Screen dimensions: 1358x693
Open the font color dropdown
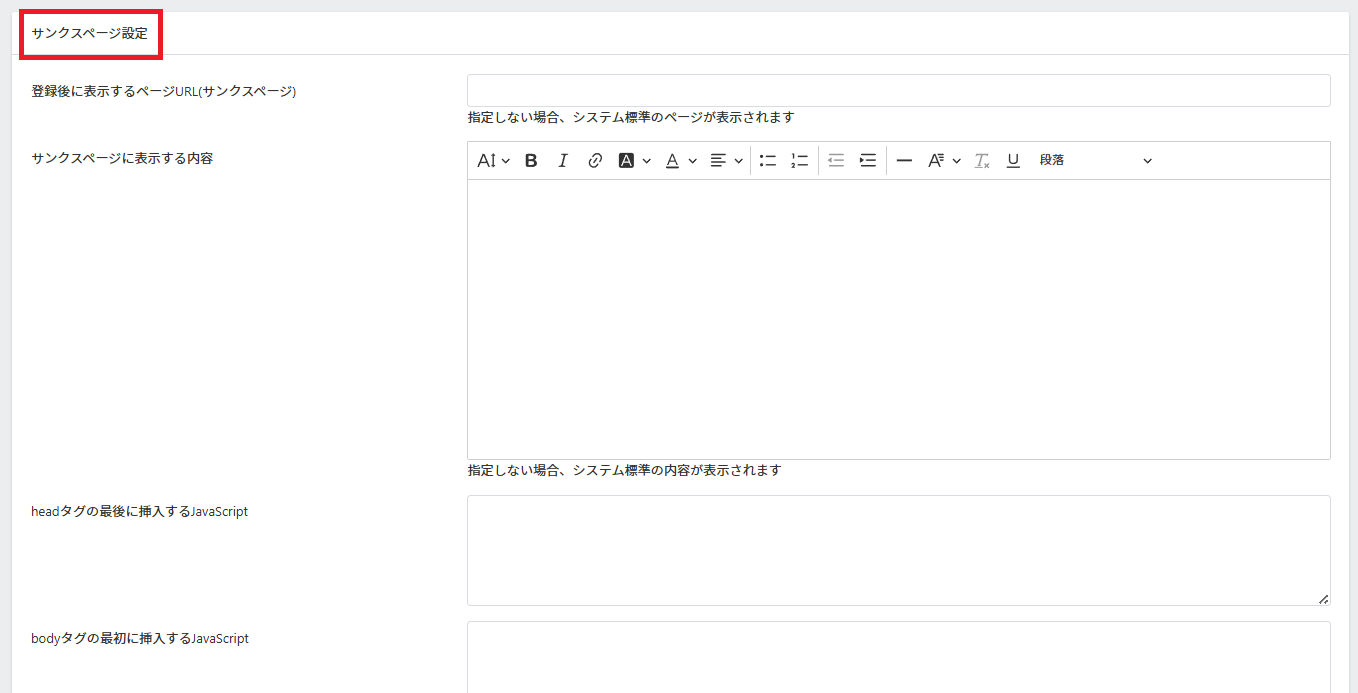(x=681, y=161)
